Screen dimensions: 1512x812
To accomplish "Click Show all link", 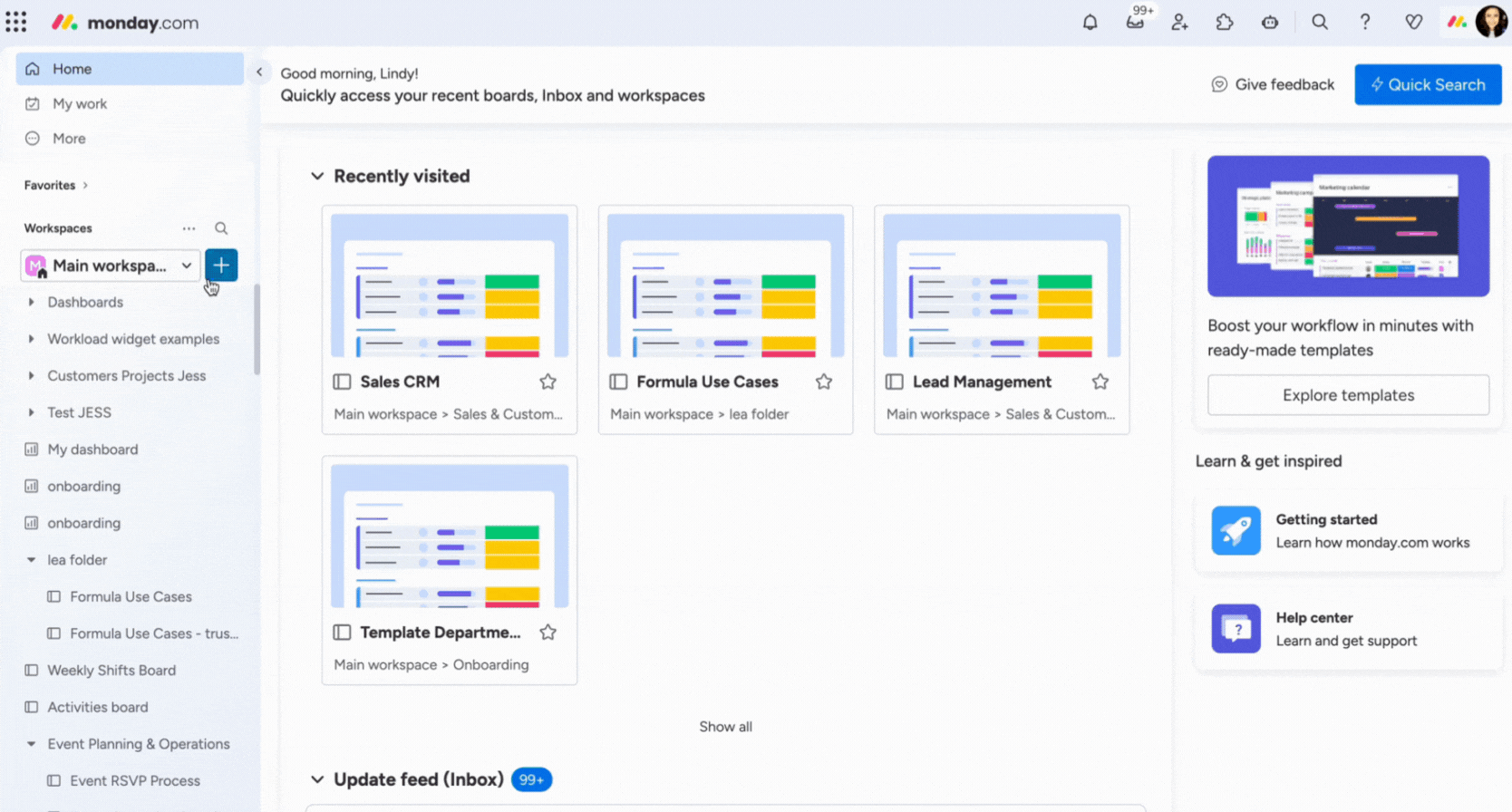I will click(x=725, y=727).
